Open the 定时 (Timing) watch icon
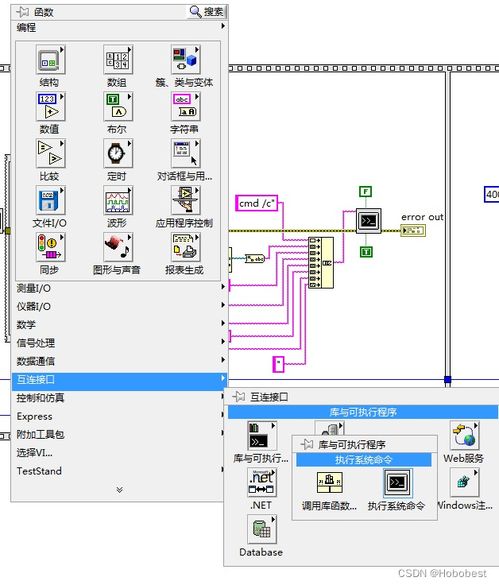Screen dimensions: 499x585 coord(118,153)
